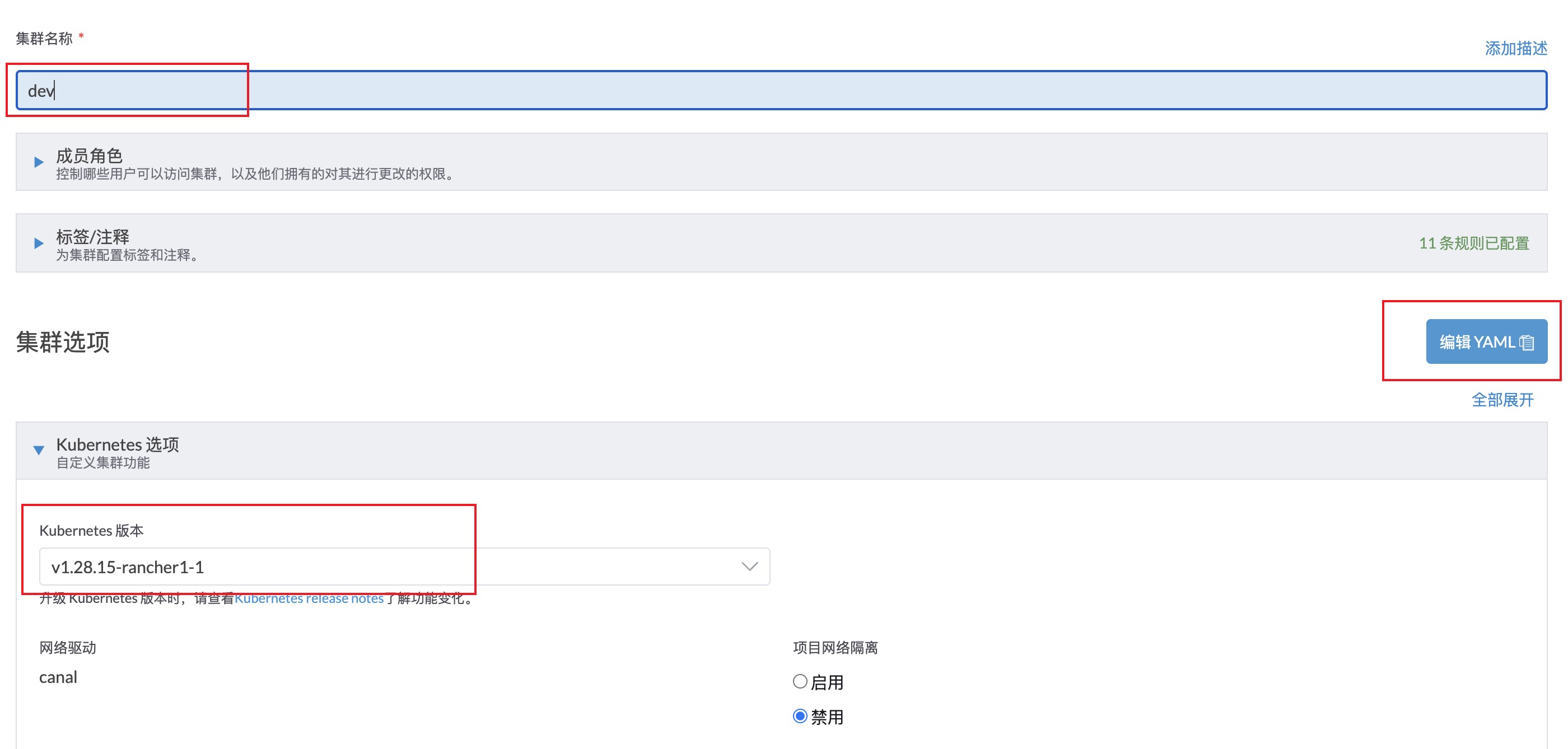Click the 成员角色 section title
Image resolution: width=1568 pixels, height=749 pixels.
coord(90,156)
